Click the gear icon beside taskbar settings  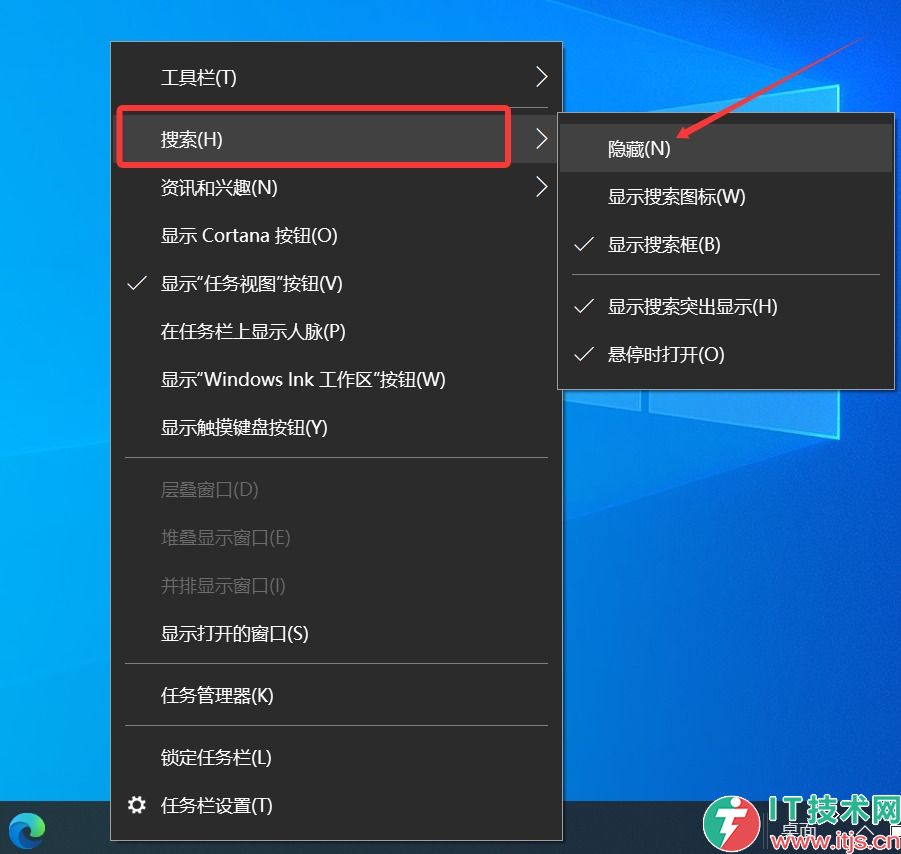[138, 805]
